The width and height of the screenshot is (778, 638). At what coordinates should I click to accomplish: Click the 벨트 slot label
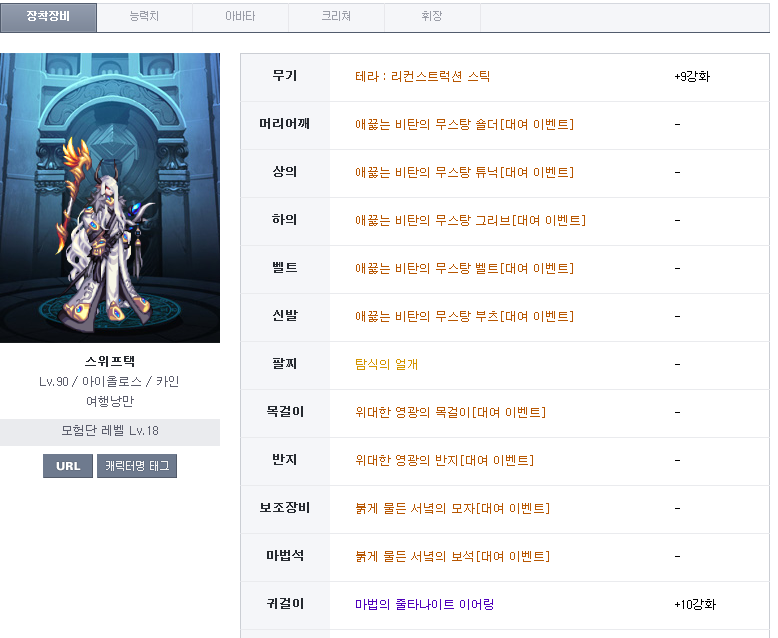pyautogui.click(x=285, y=268)
